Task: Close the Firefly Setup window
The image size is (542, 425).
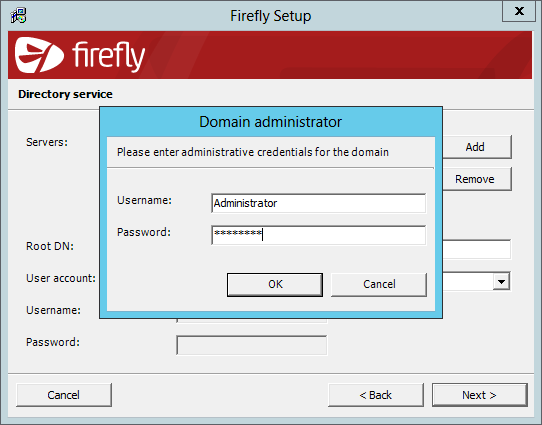Action: click(519, 11)
